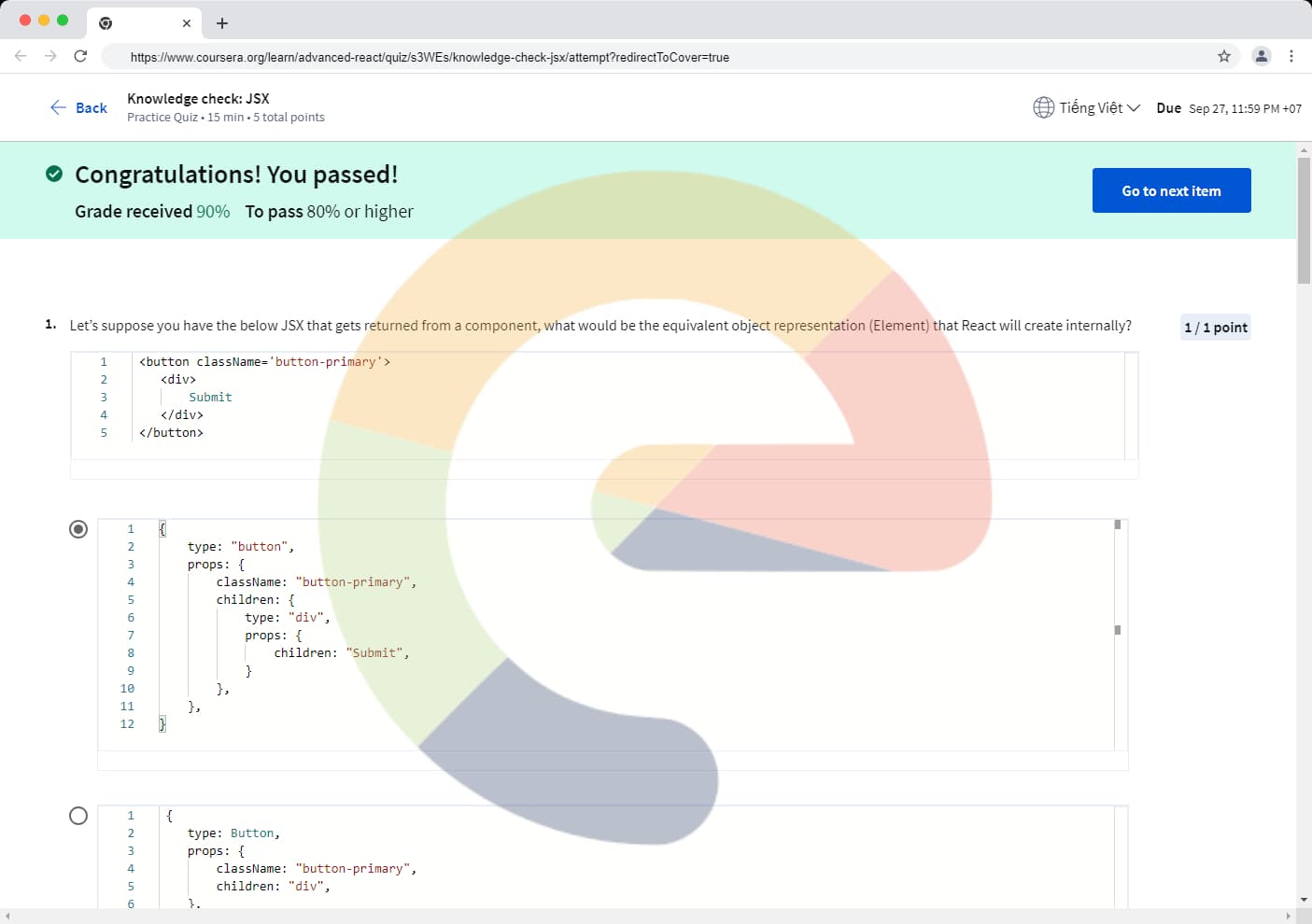This screenshot has height=924, width=1312.
Task: Click inside the first answer code block
Action: [x=607, y=635]
